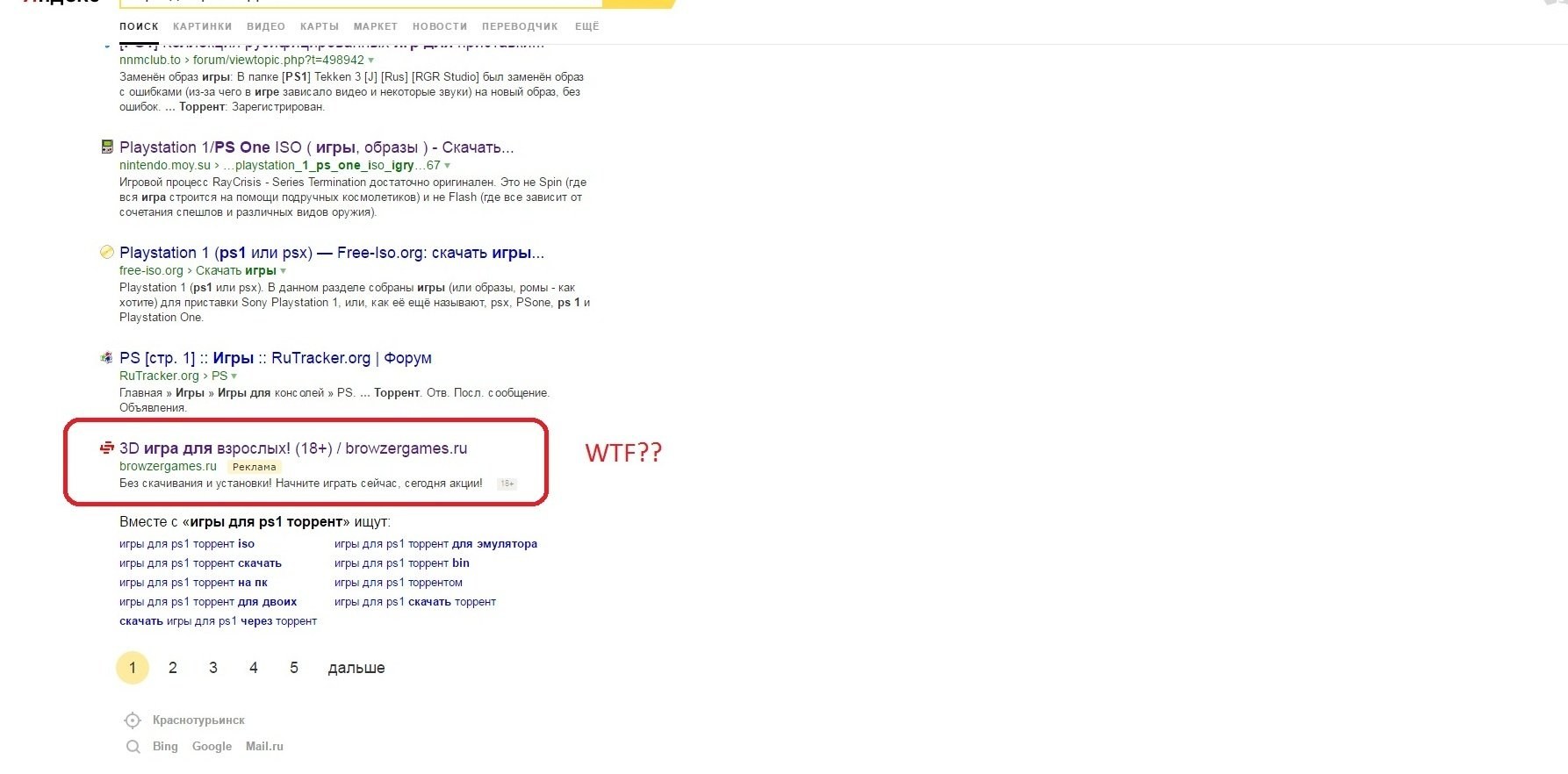Click the nintendo.moy.su result favicon
1568x774 pixels.
(107, 147)
